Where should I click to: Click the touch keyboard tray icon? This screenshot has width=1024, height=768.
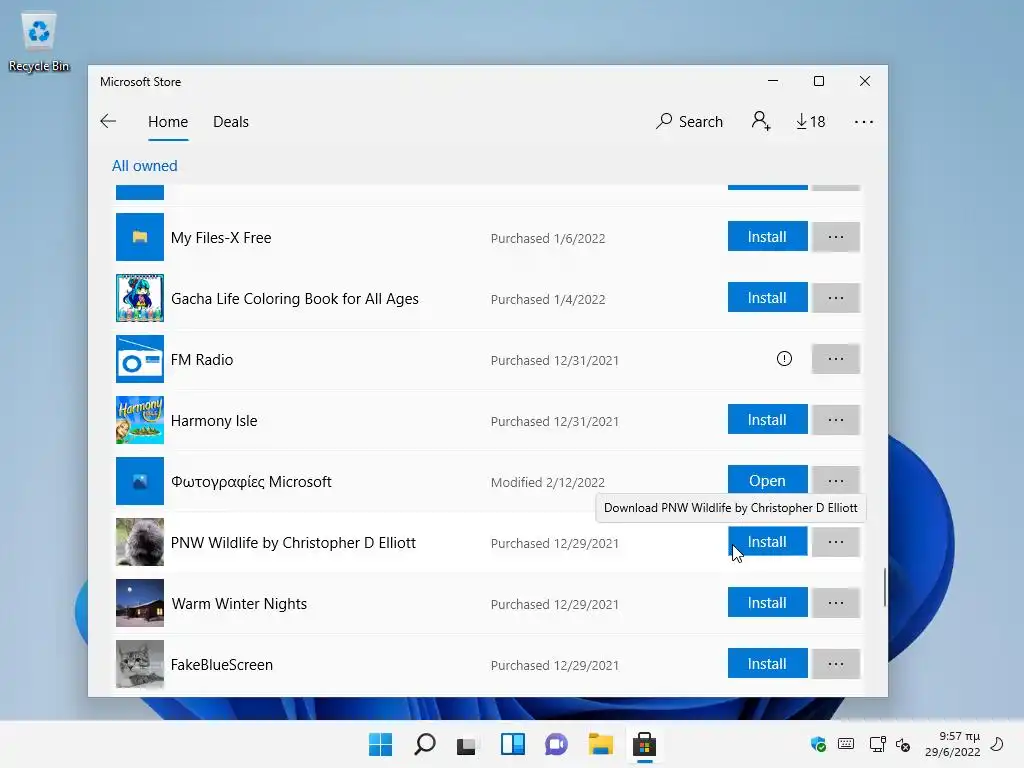point(846,744)
